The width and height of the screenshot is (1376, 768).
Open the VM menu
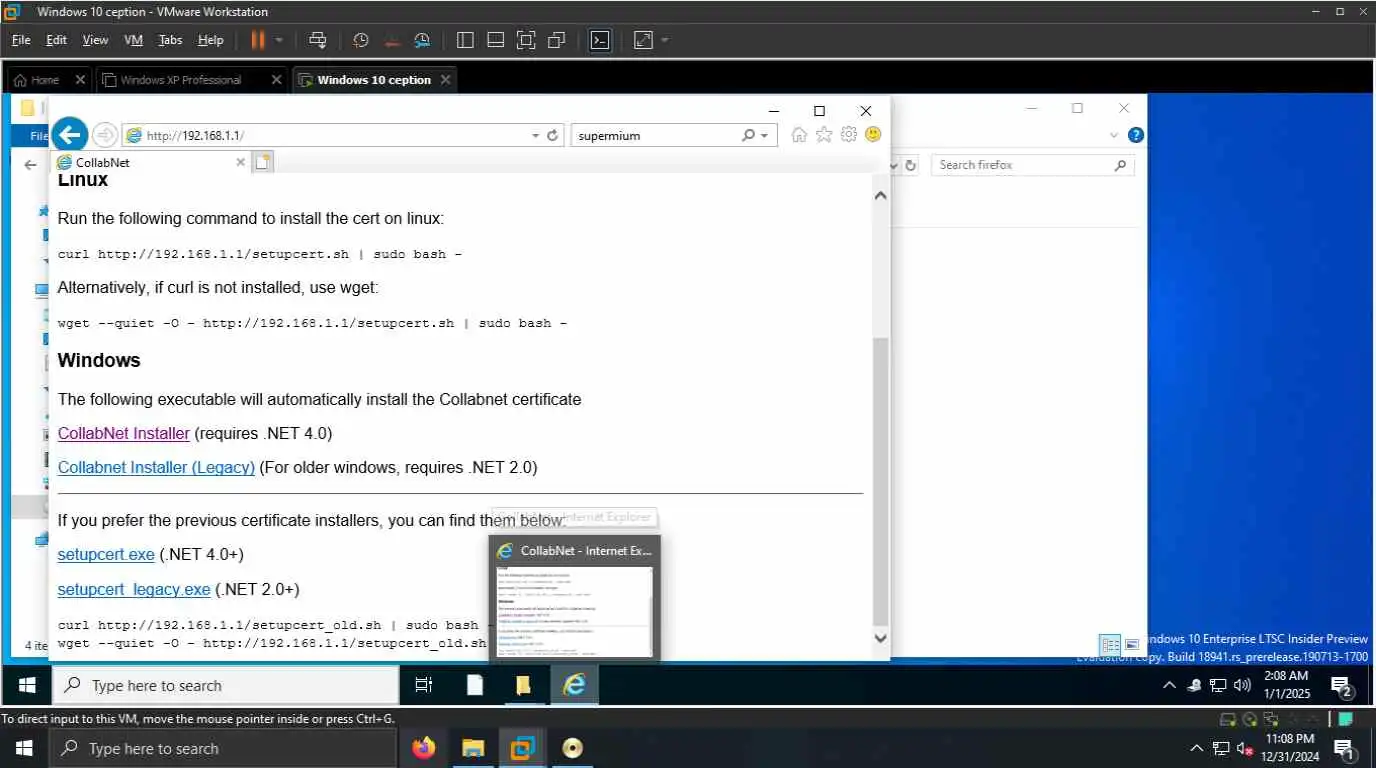pyautogui.click(x=133, y=40)
